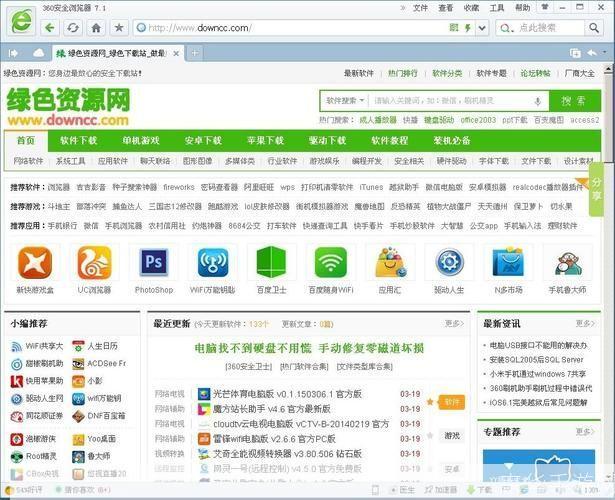Open the 下载 manager in status bar

coord(479,490)
